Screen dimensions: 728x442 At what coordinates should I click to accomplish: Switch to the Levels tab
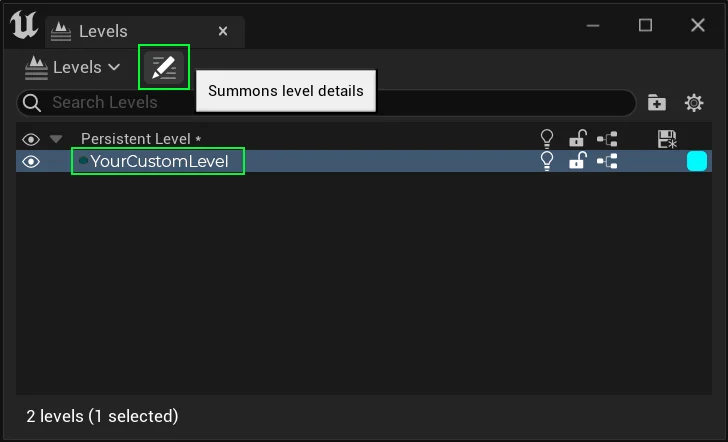(x=103, y=31)
